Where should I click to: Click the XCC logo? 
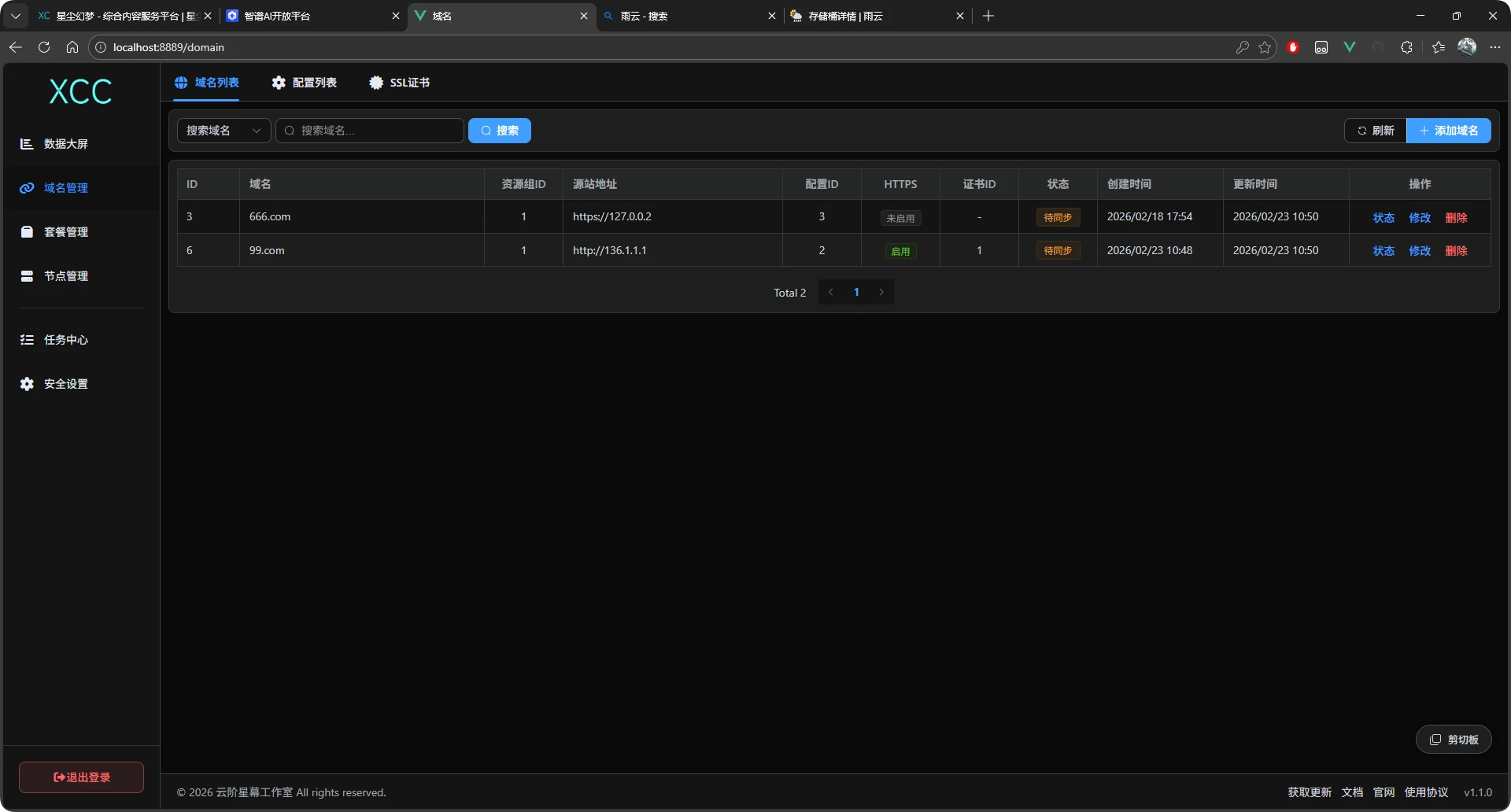coord(80,92)
